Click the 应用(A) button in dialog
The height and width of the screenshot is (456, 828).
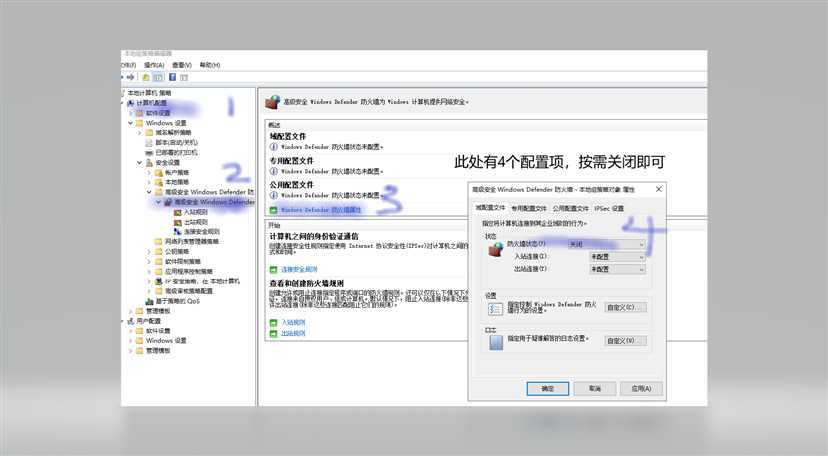pyautogui.click(x=641, y=388)
